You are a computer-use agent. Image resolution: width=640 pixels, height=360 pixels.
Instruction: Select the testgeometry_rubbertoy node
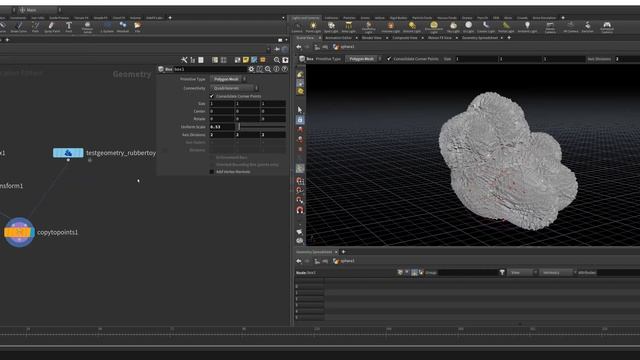(x=68, y=153)
